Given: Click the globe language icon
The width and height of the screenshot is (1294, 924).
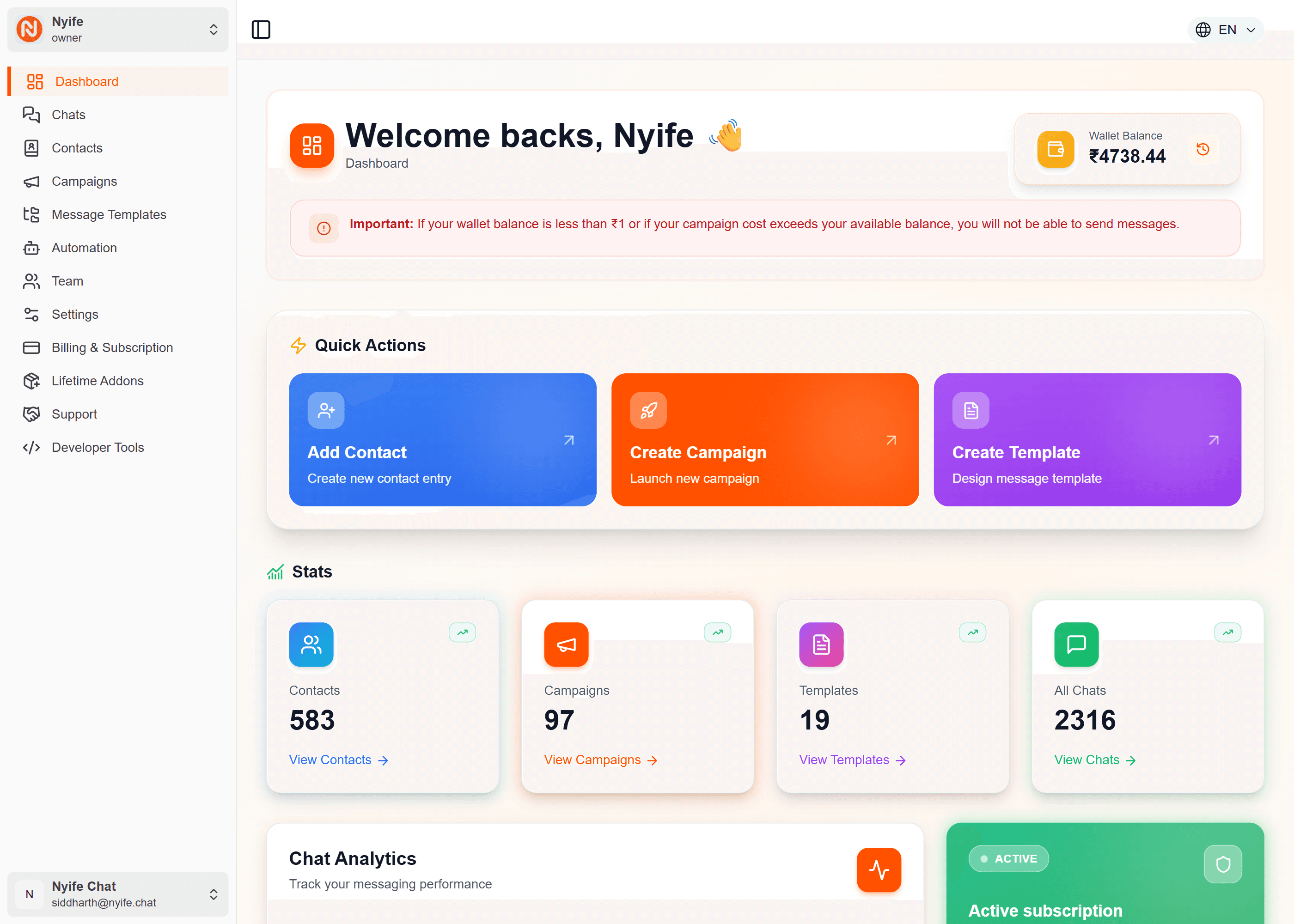Looking at the screenshot, I should [x=1203, y=30].
